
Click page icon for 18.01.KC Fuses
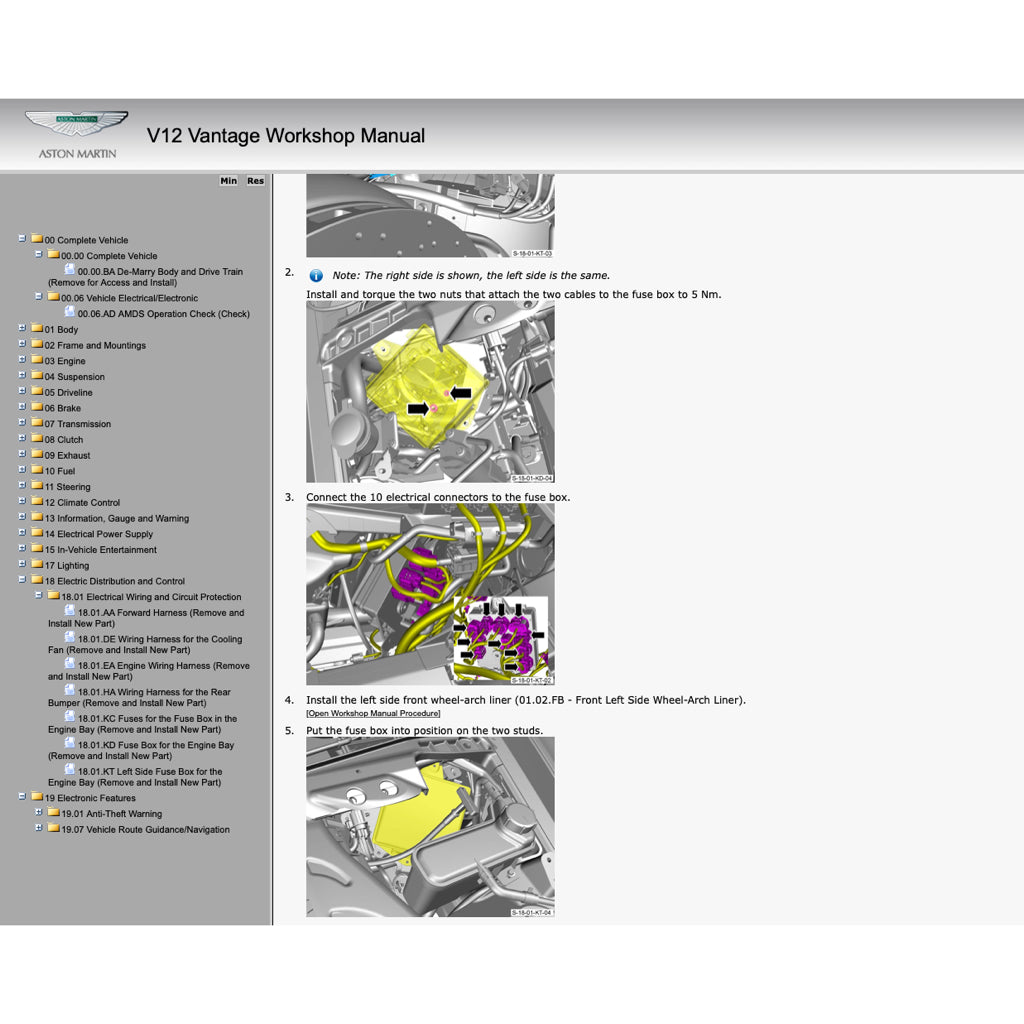(70, 717)
